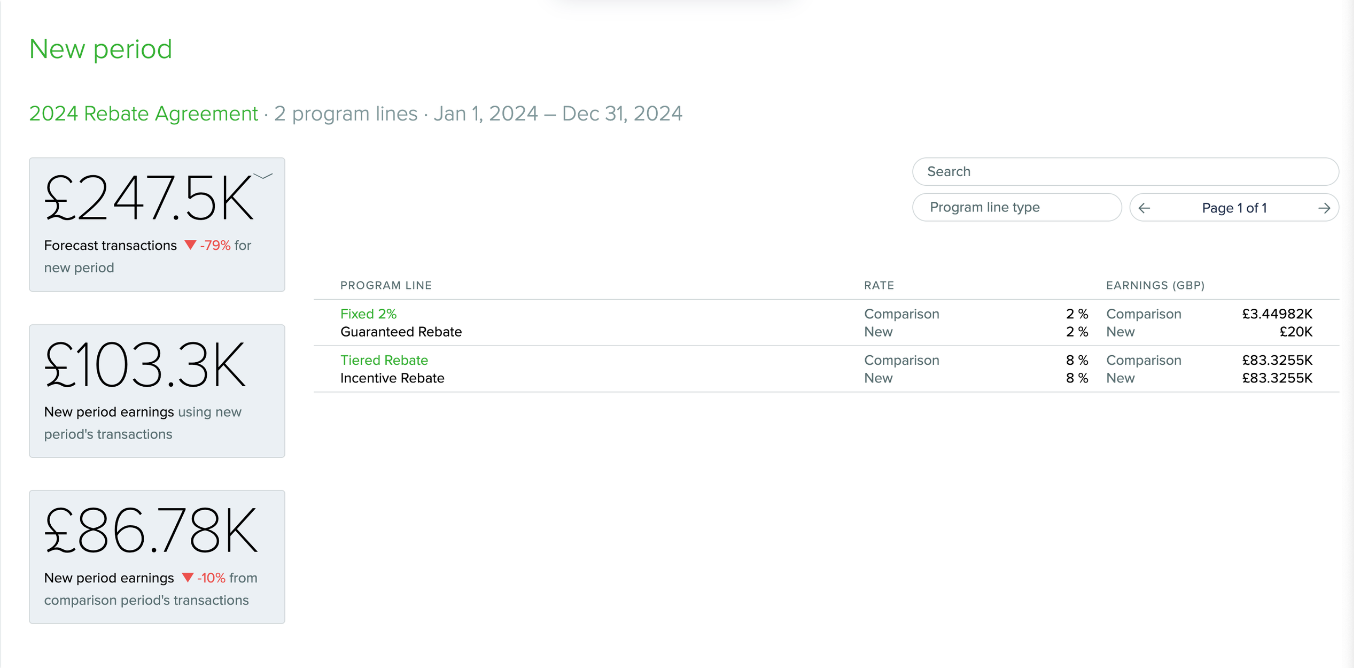The width and height of the screenshot is (1354, 668).
Task: Click the Incentive Rebate row label
Action: pos(392,378)
